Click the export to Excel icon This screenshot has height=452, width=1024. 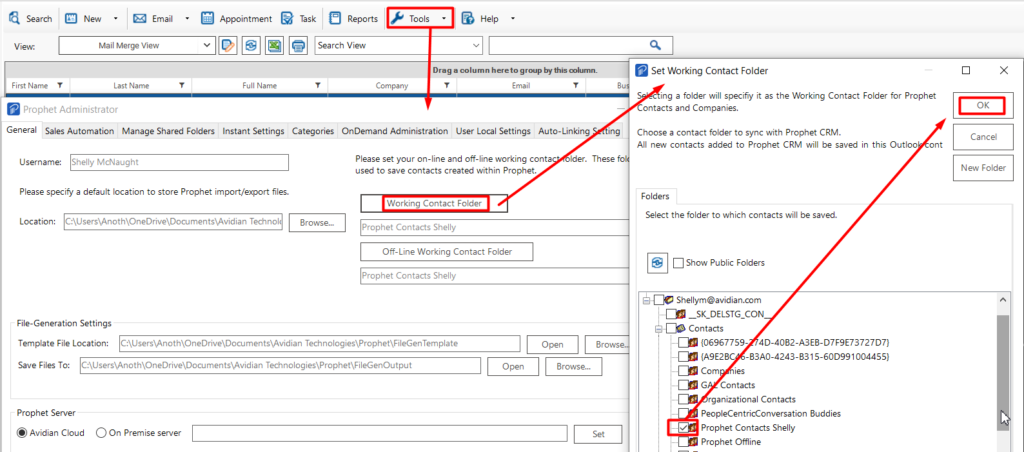pyautogui.click(x=274, y=45)
